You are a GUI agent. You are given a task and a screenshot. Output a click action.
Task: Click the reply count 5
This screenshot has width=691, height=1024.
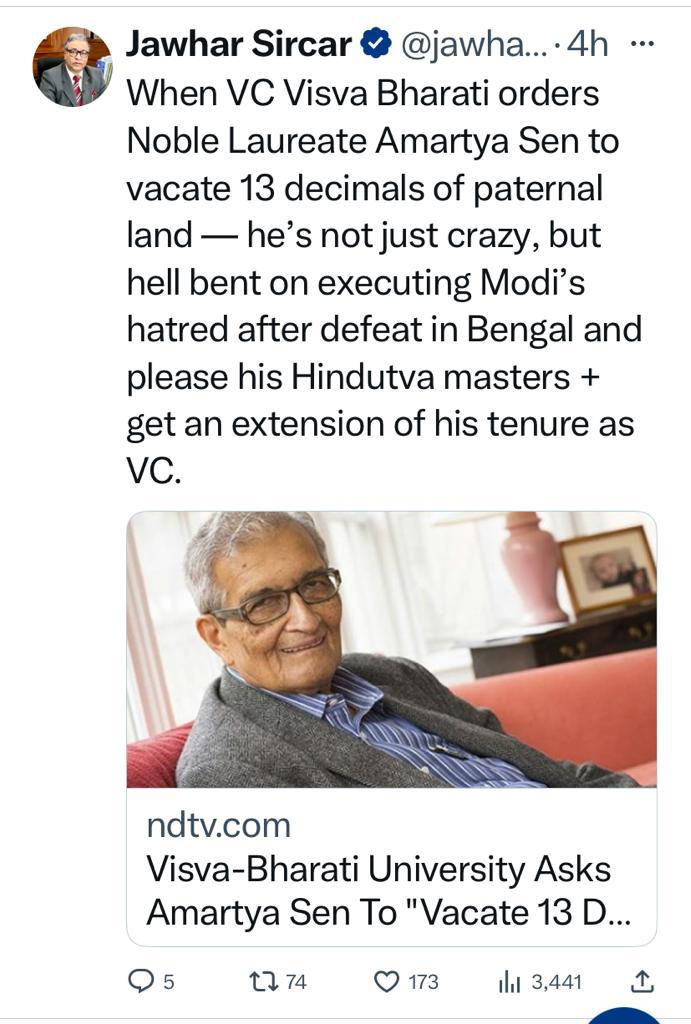click(168, 982)
